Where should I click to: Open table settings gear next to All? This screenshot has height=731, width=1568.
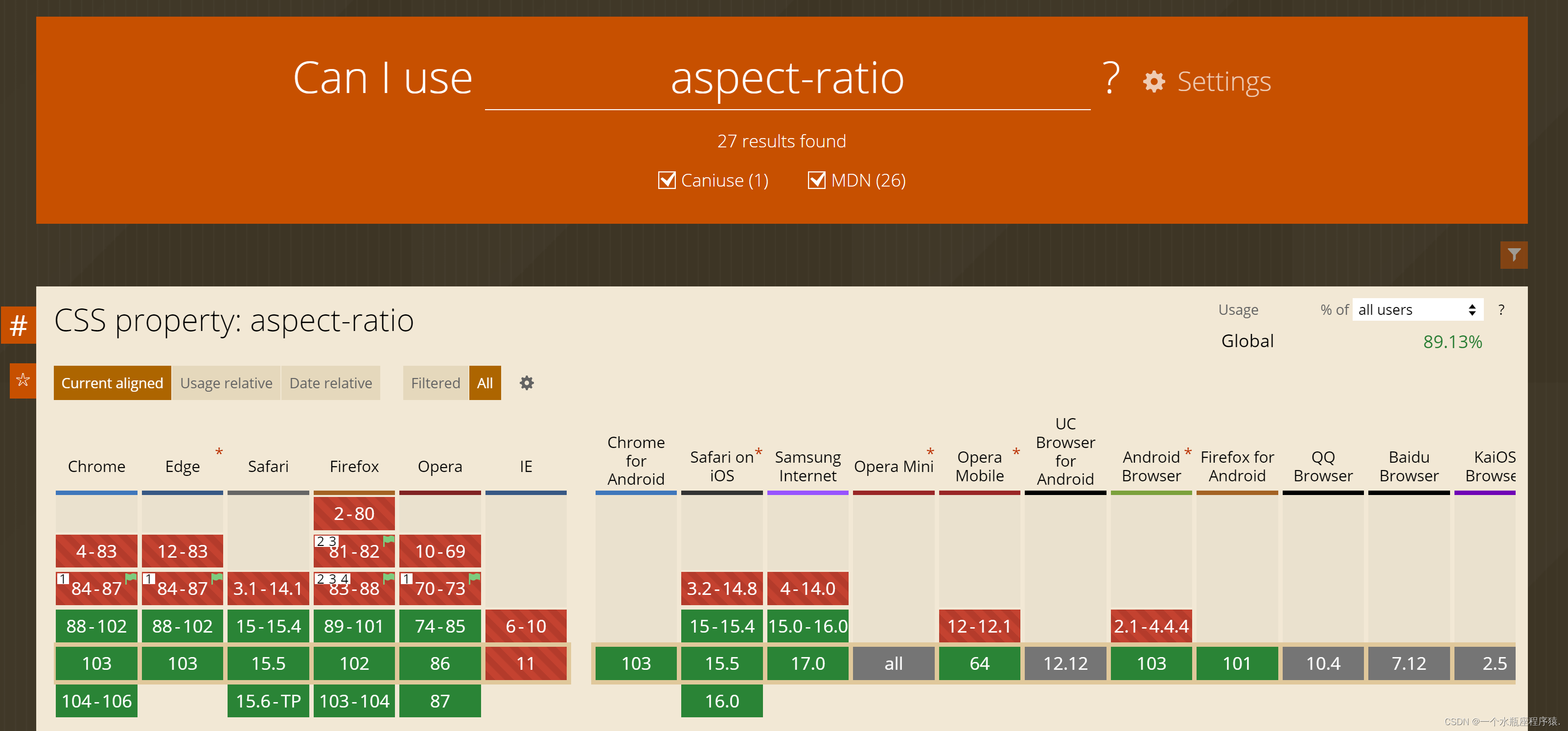(x=527, y=382)
